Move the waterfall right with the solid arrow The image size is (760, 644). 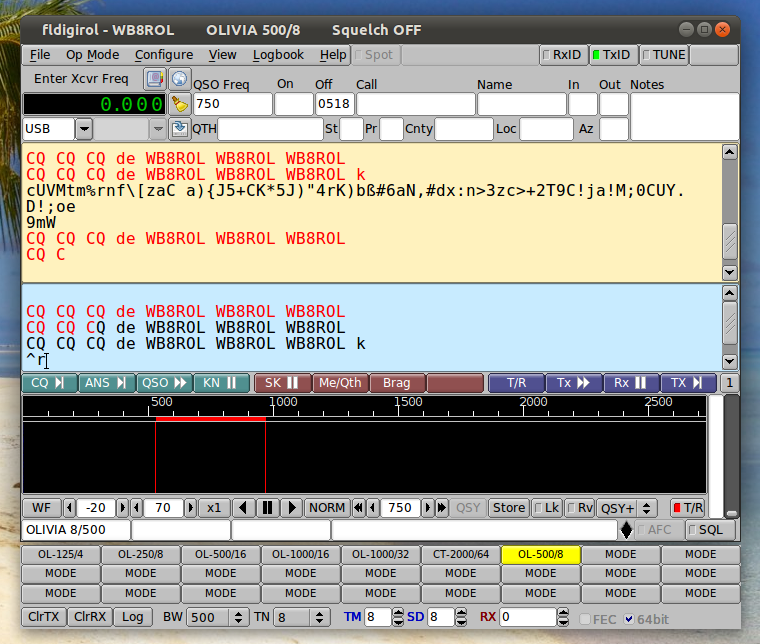(x=291, y=508)
